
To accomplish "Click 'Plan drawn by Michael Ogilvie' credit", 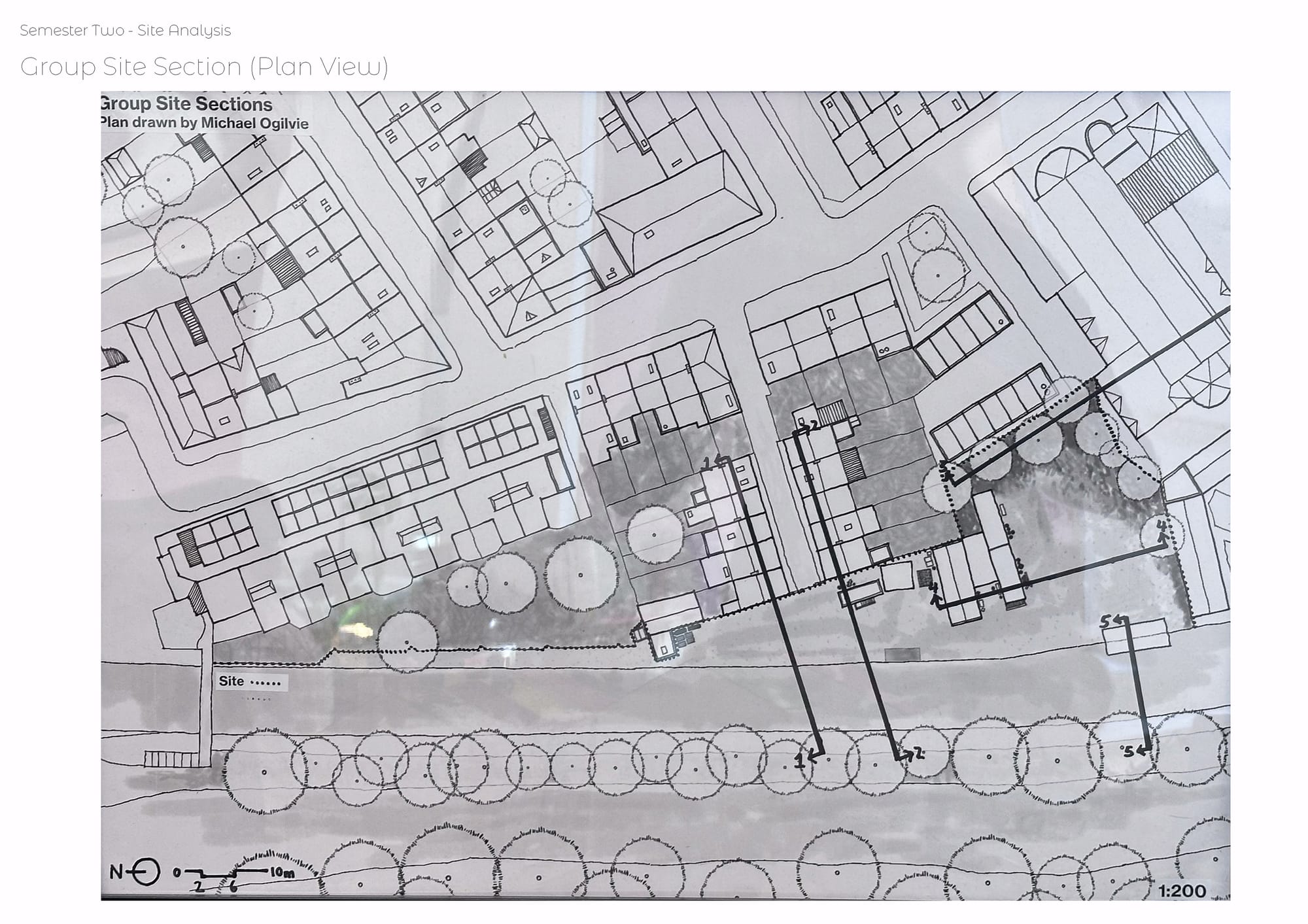I will pos(203,123).
